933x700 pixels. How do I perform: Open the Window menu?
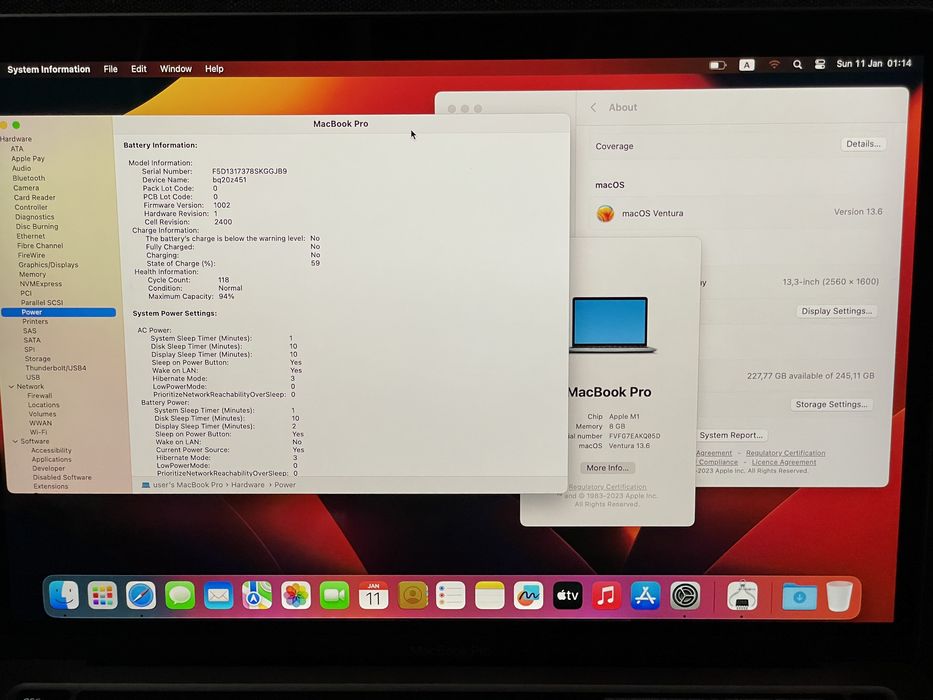pyautogui.click(x=176, y=68)
